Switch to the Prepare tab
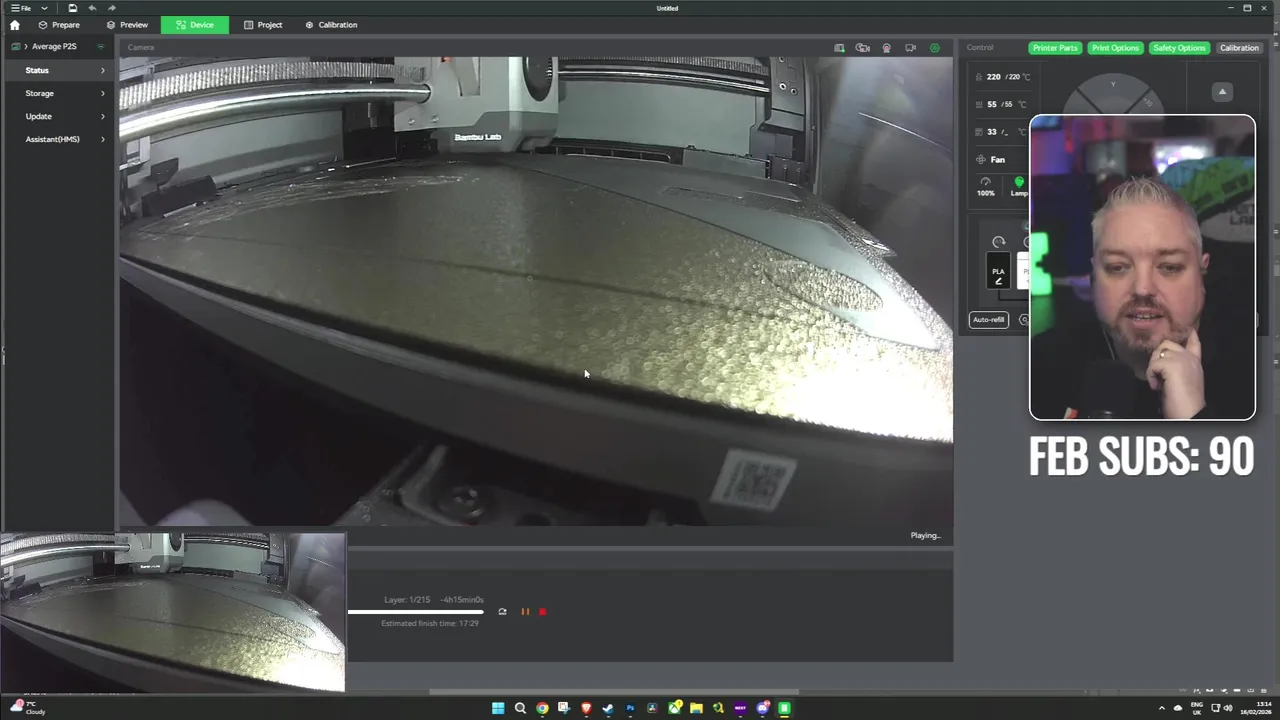This screenshot has width=1280, height=720. pyautogui.click(x=59, y=25)
